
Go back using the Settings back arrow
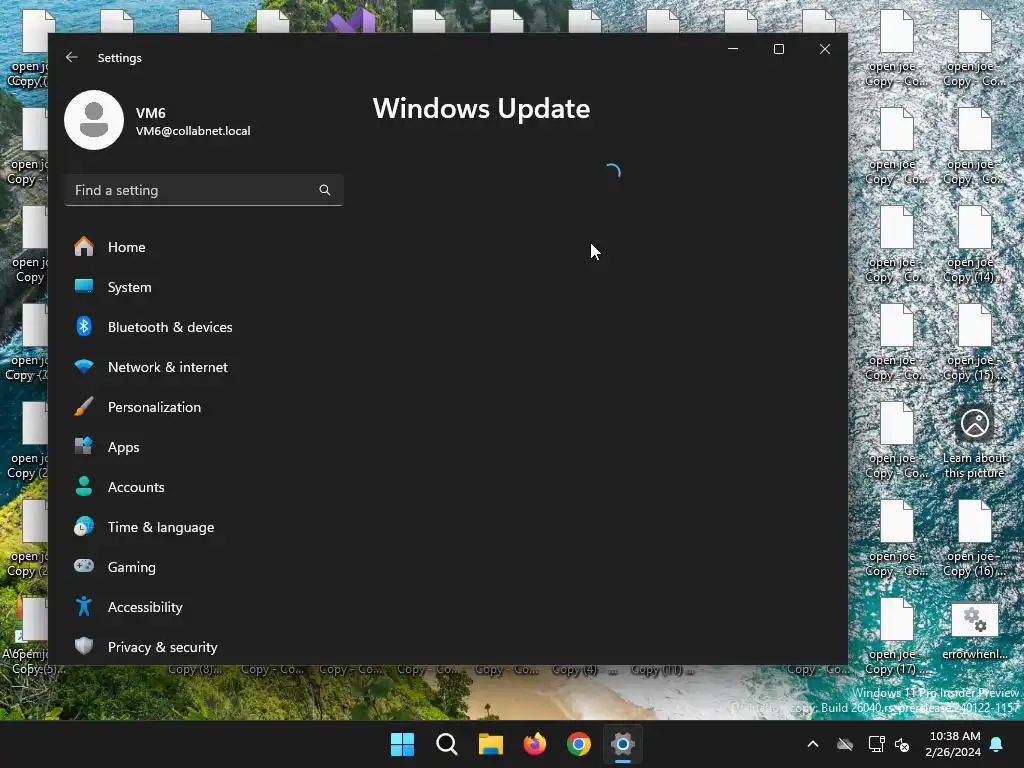pos(72,57)
